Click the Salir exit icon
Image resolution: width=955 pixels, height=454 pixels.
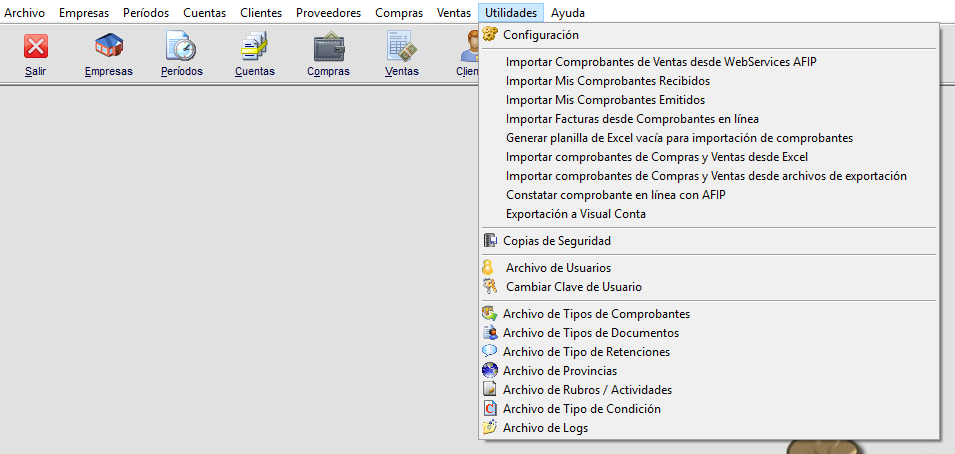(x=36, y=47)
